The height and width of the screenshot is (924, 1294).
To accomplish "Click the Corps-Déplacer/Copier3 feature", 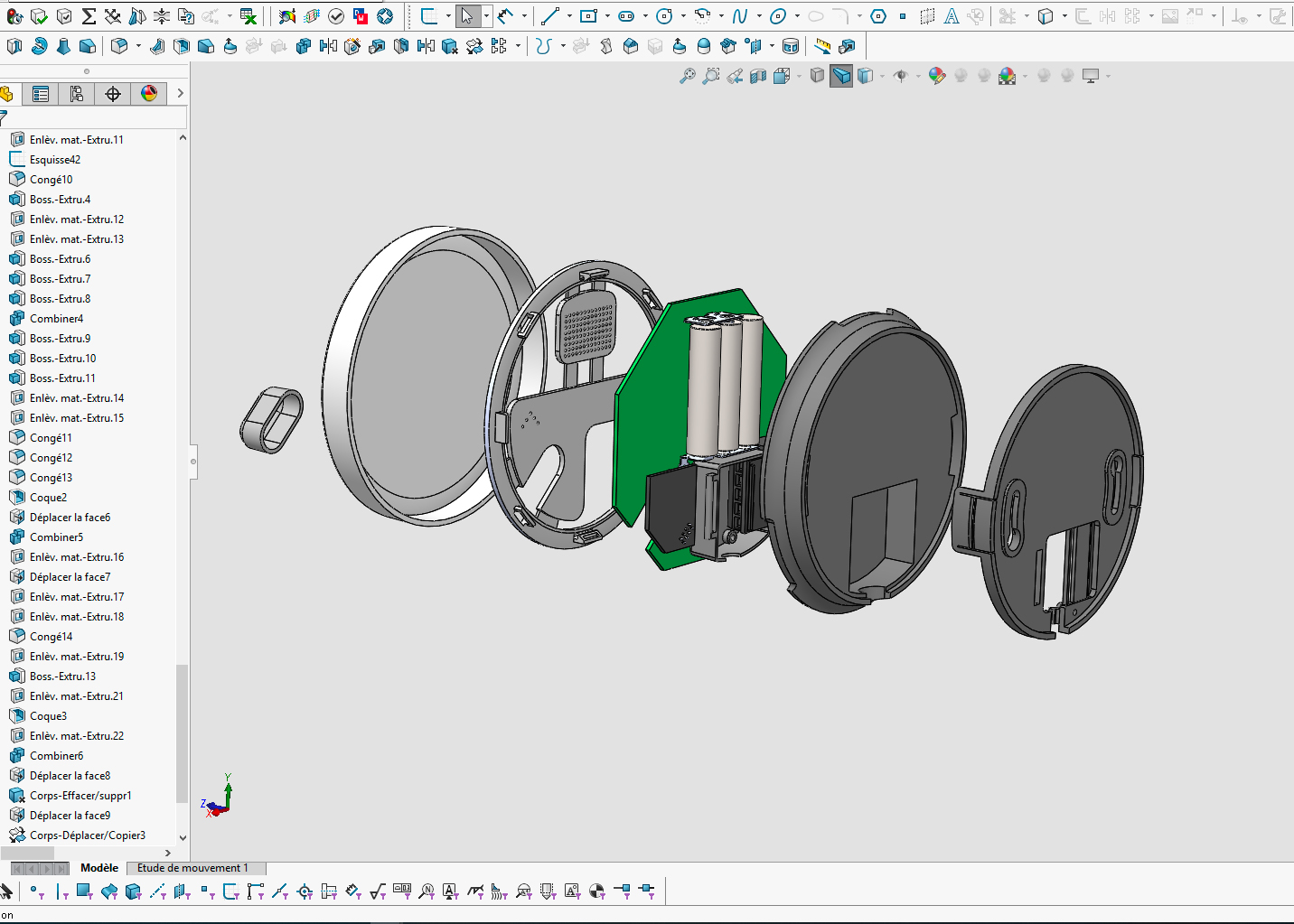I will (x=87, y=835).
